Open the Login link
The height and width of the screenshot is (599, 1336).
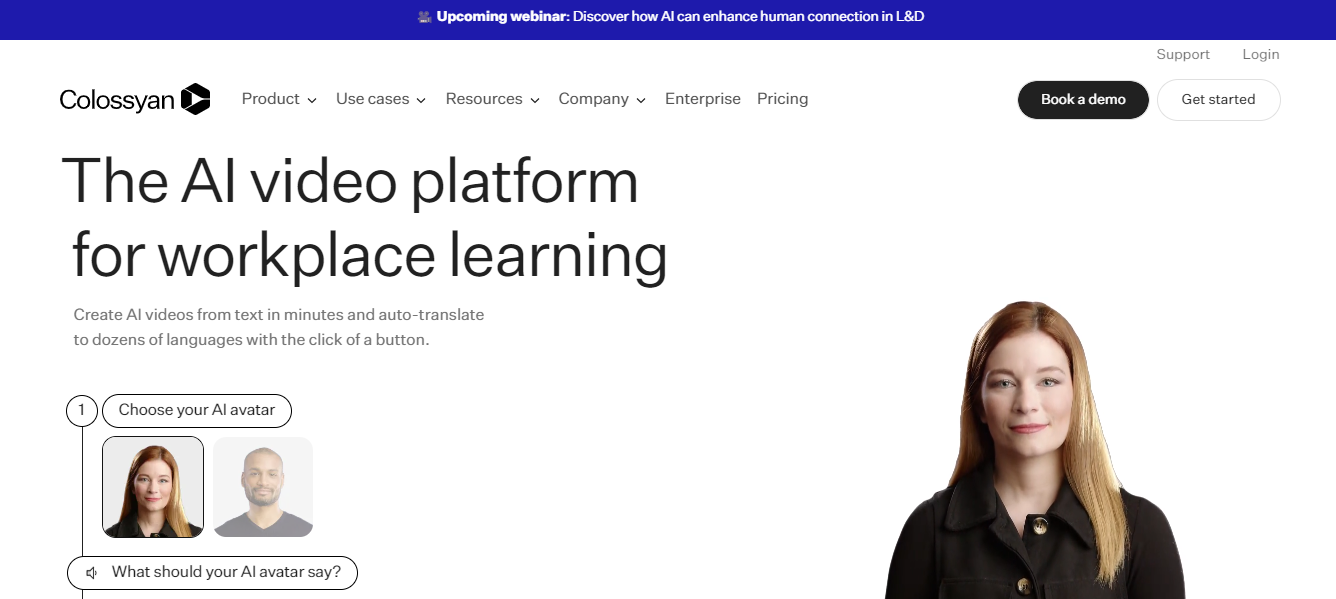pyautogui.click(x=1261, y=55)
